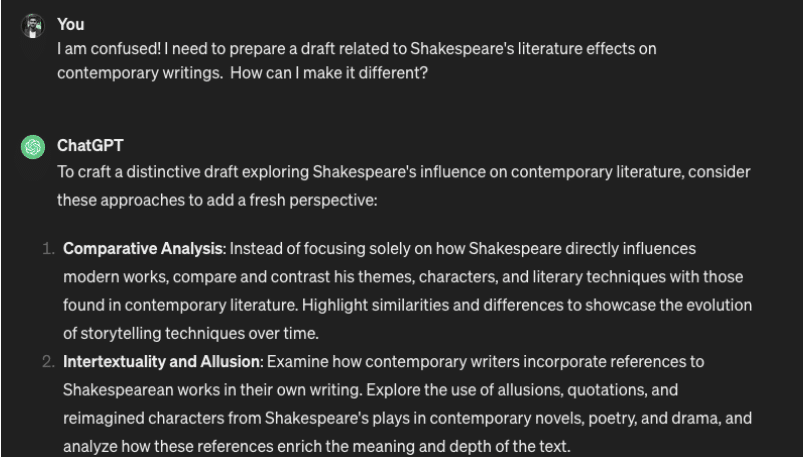
Task: Click the user profile avatar beside You
Action: 33,26
